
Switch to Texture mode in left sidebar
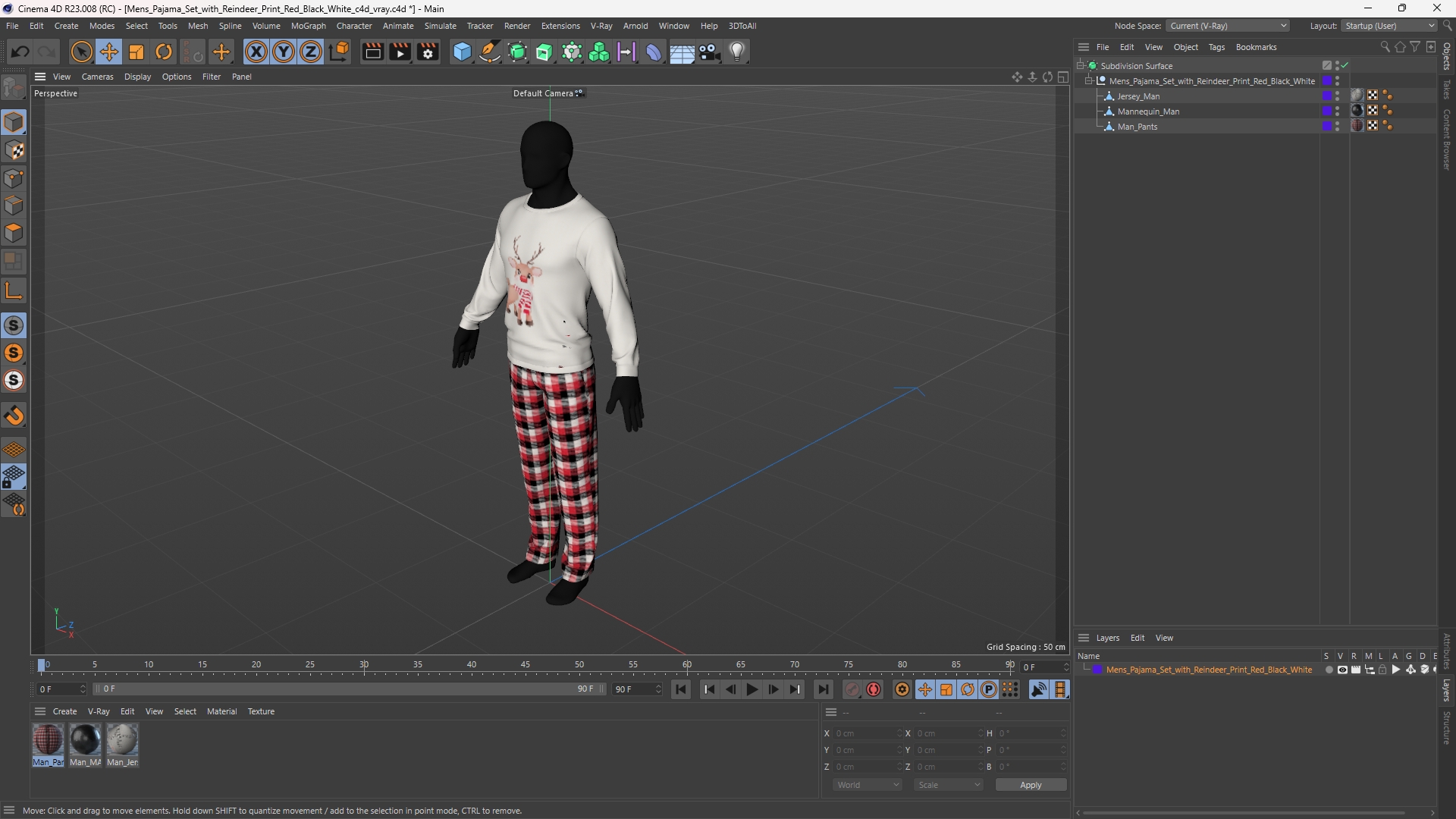tap(14, 150)
